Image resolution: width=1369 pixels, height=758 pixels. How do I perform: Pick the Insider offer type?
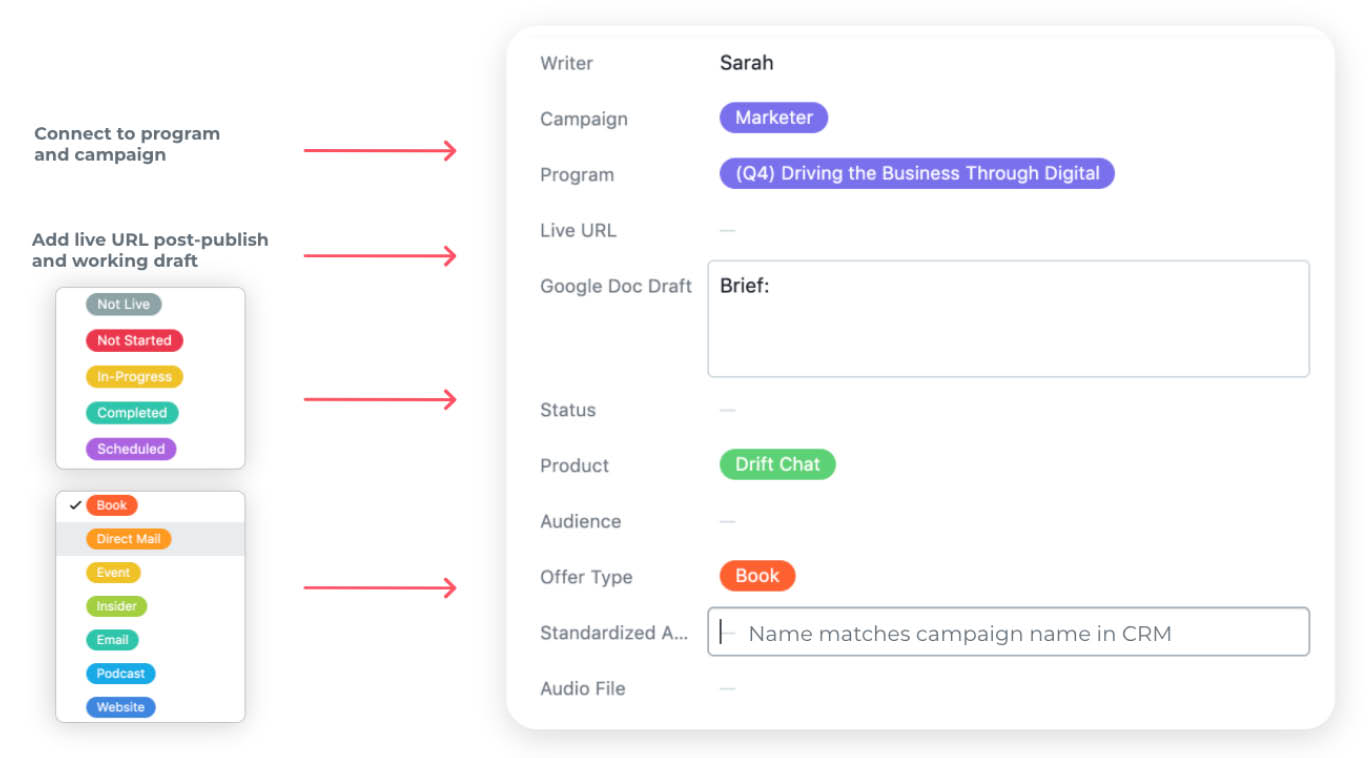click(x=117, y=606)
